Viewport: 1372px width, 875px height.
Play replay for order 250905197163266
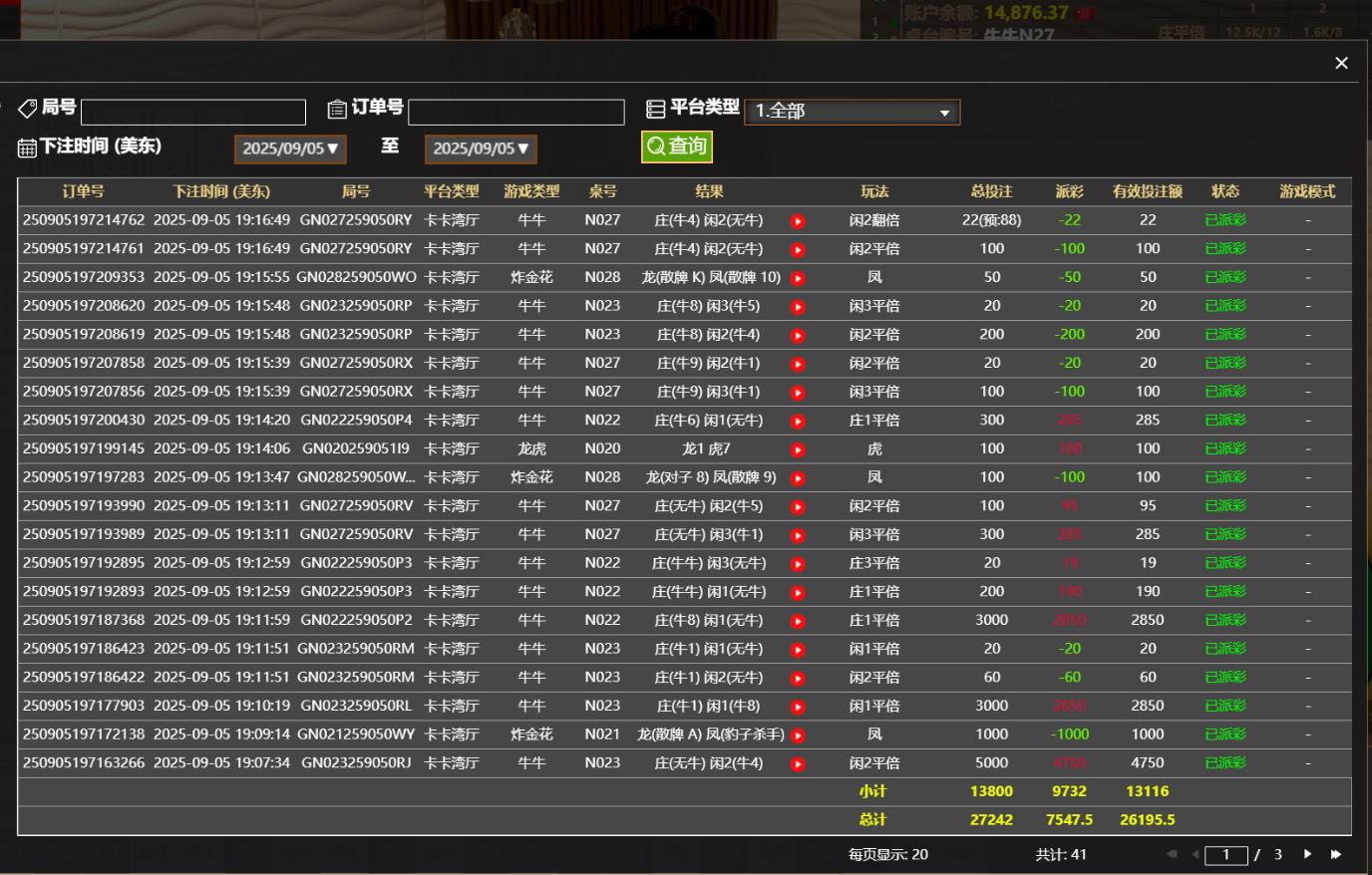(798, 764)
